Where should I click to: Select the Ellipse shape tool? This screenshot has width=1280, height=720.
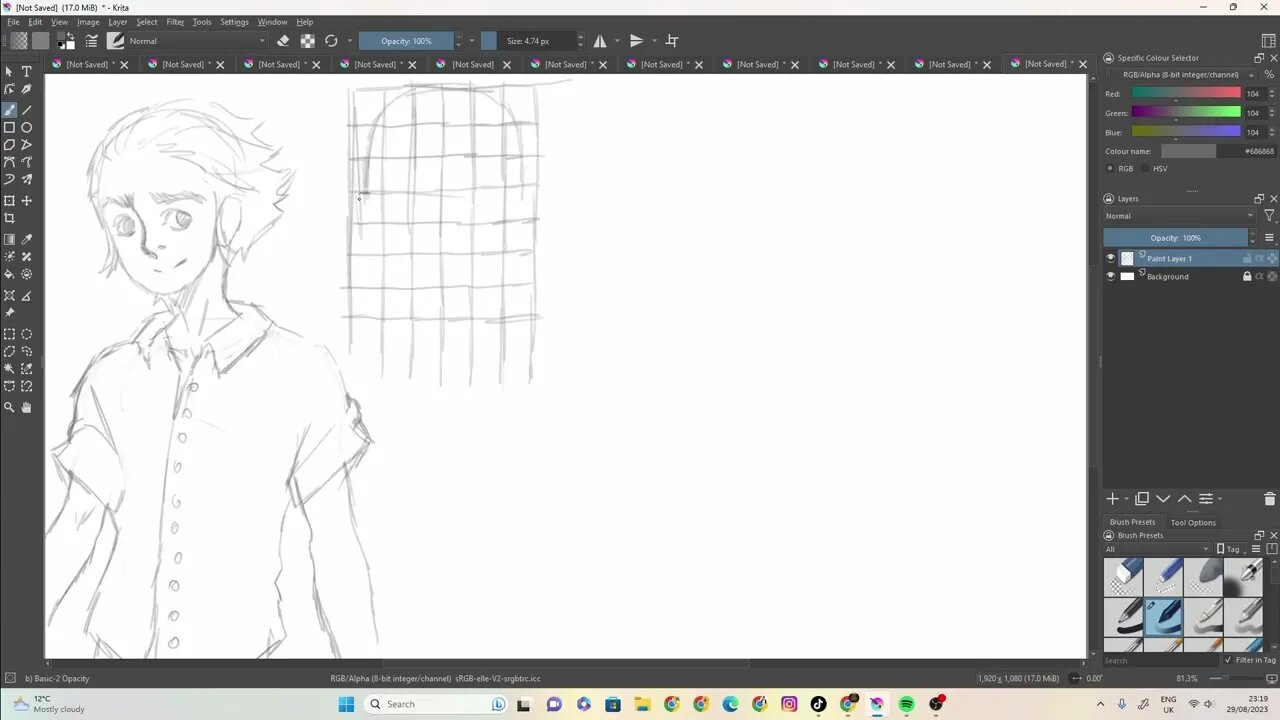[x=27, y=127]
